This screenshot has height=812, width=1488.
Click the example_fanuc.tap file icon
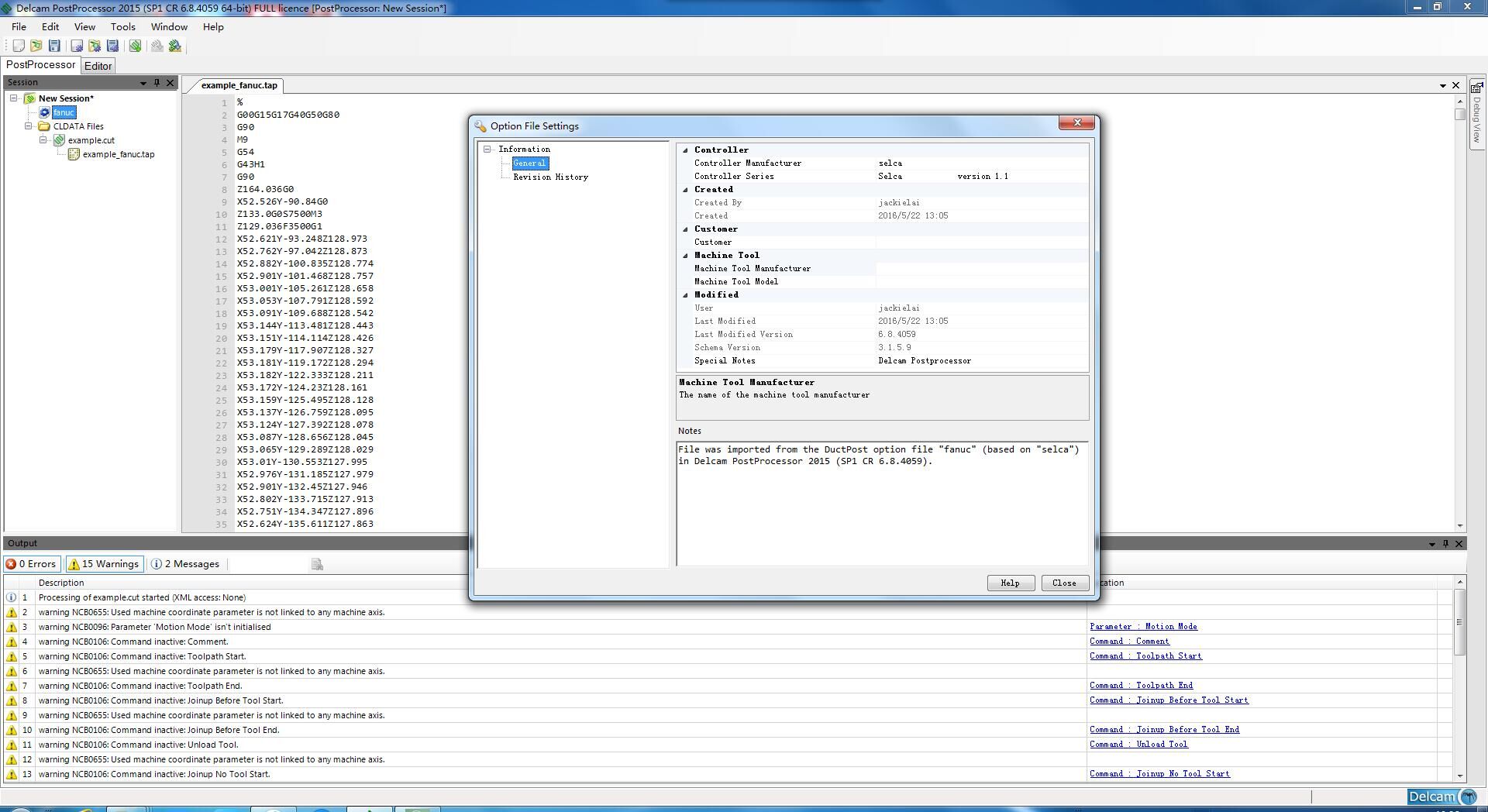74,154
